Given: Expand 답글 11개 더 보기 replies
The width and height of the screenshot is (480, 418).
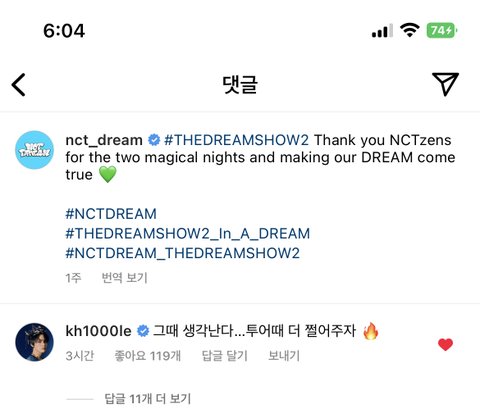Looking at the screenshot, I should 148,399.
